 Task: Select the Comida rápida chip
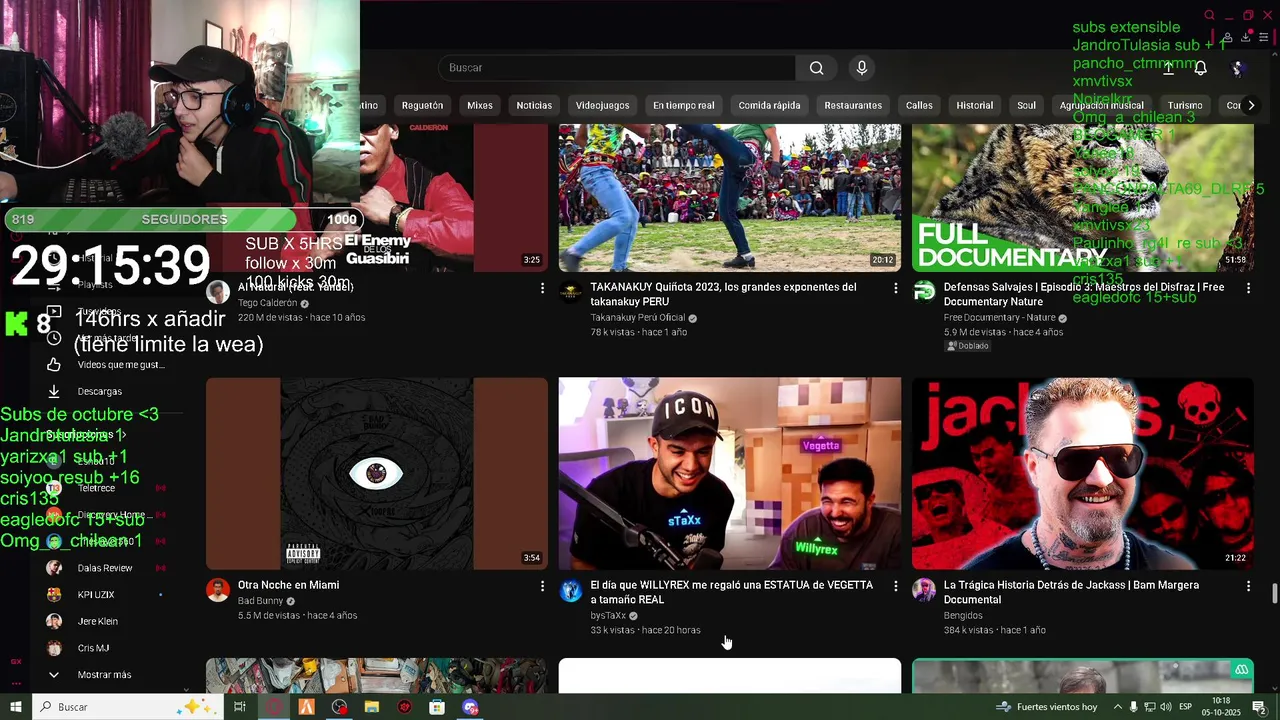pos(770,105)
